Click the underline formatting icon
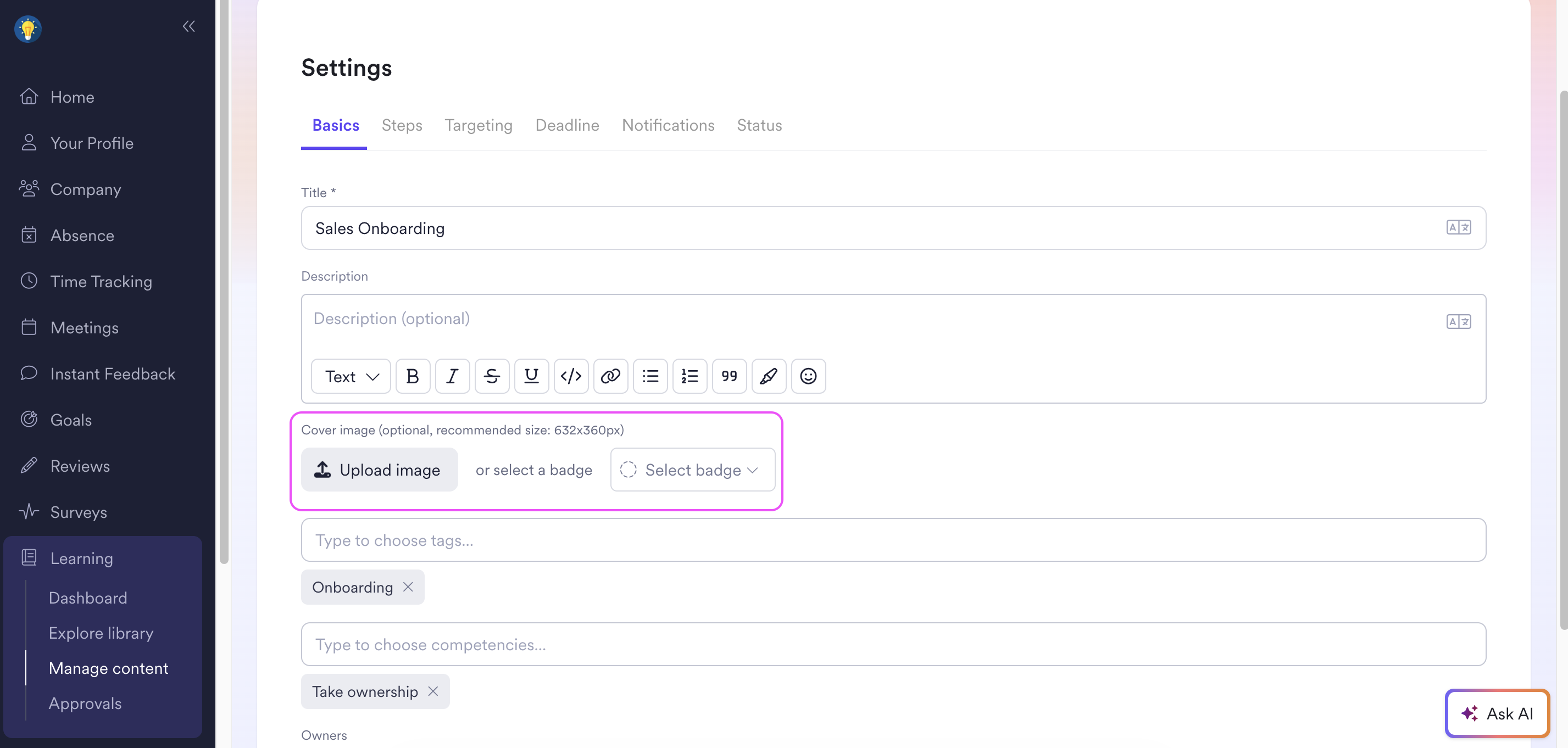 click(x=531, y=376)
